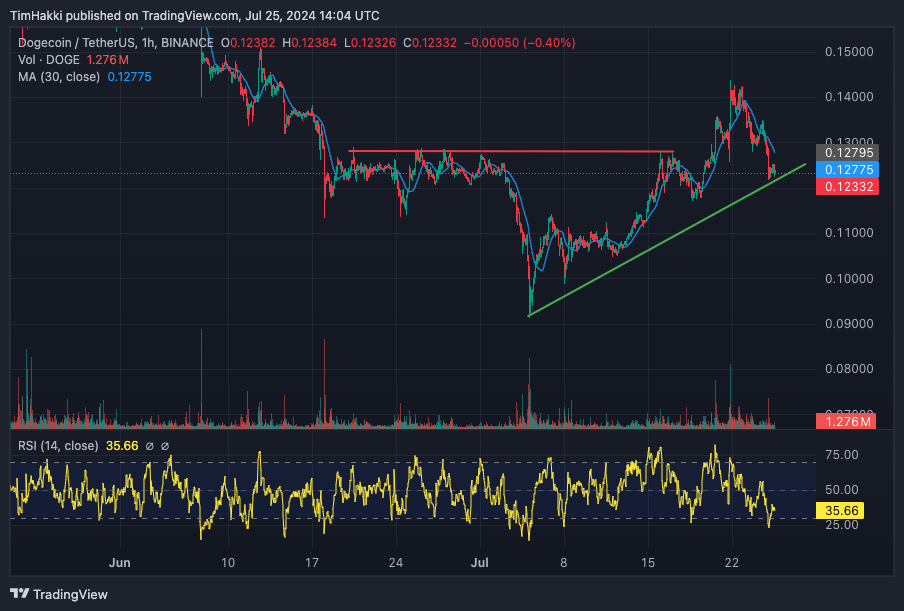Screen dimensions: 904x611
Task: Click the MA (30, close) indicator label
Action: point(59,77)
